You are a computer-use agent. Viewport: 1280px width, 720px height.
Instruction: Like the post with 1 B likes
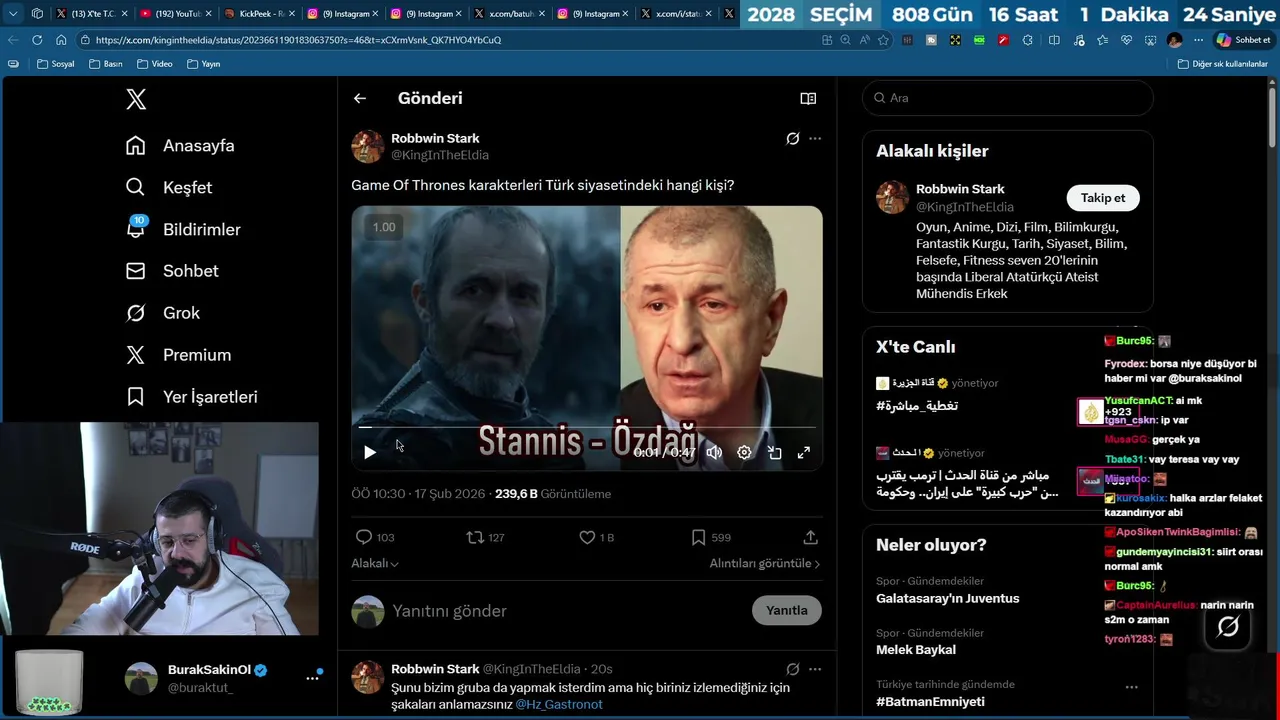point(587,537)
